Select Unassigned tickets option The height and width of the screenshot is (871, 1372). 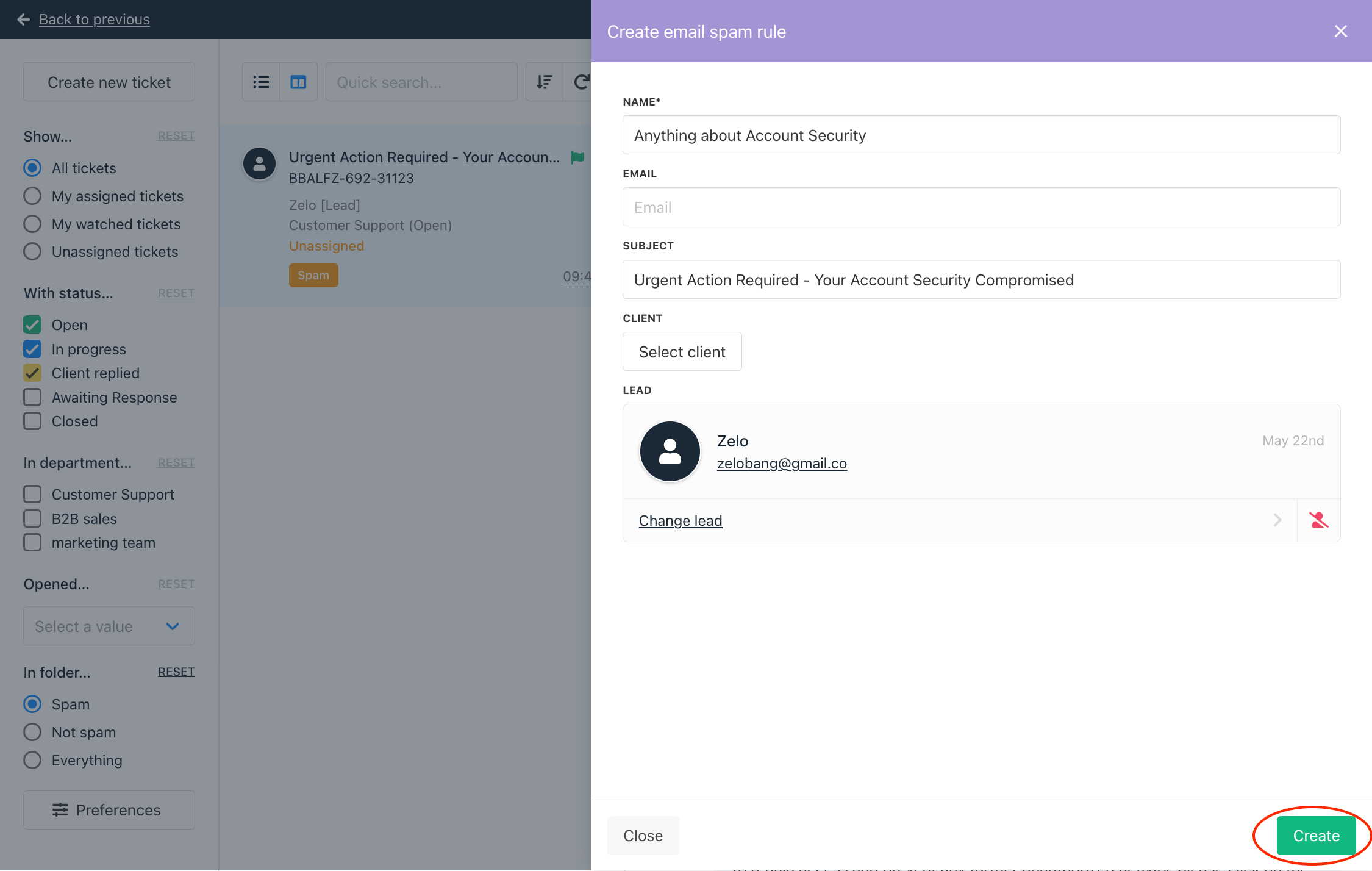click(32, 251)
